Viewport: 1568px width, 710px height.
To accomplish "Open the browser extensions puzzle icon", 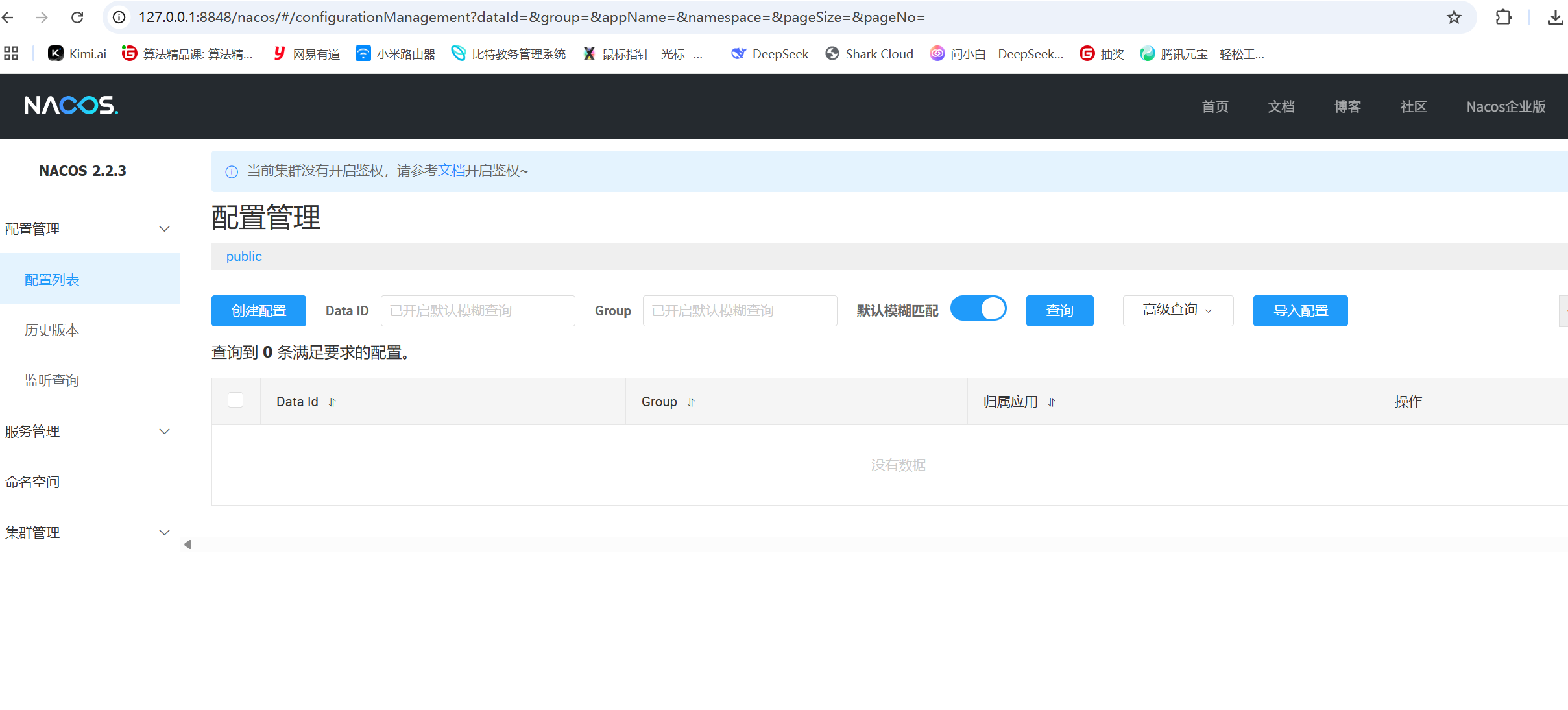I will point(1503,18).
